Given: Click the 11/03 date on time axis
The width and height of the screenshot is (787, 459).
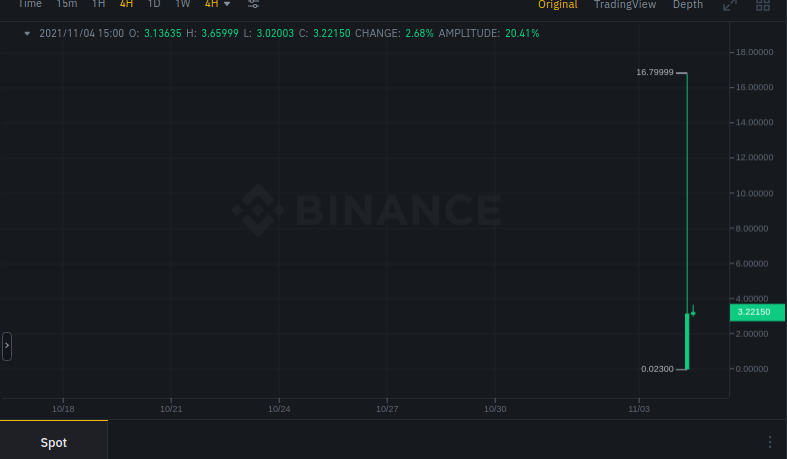Looking at the screenshot, I should (639, 409).
